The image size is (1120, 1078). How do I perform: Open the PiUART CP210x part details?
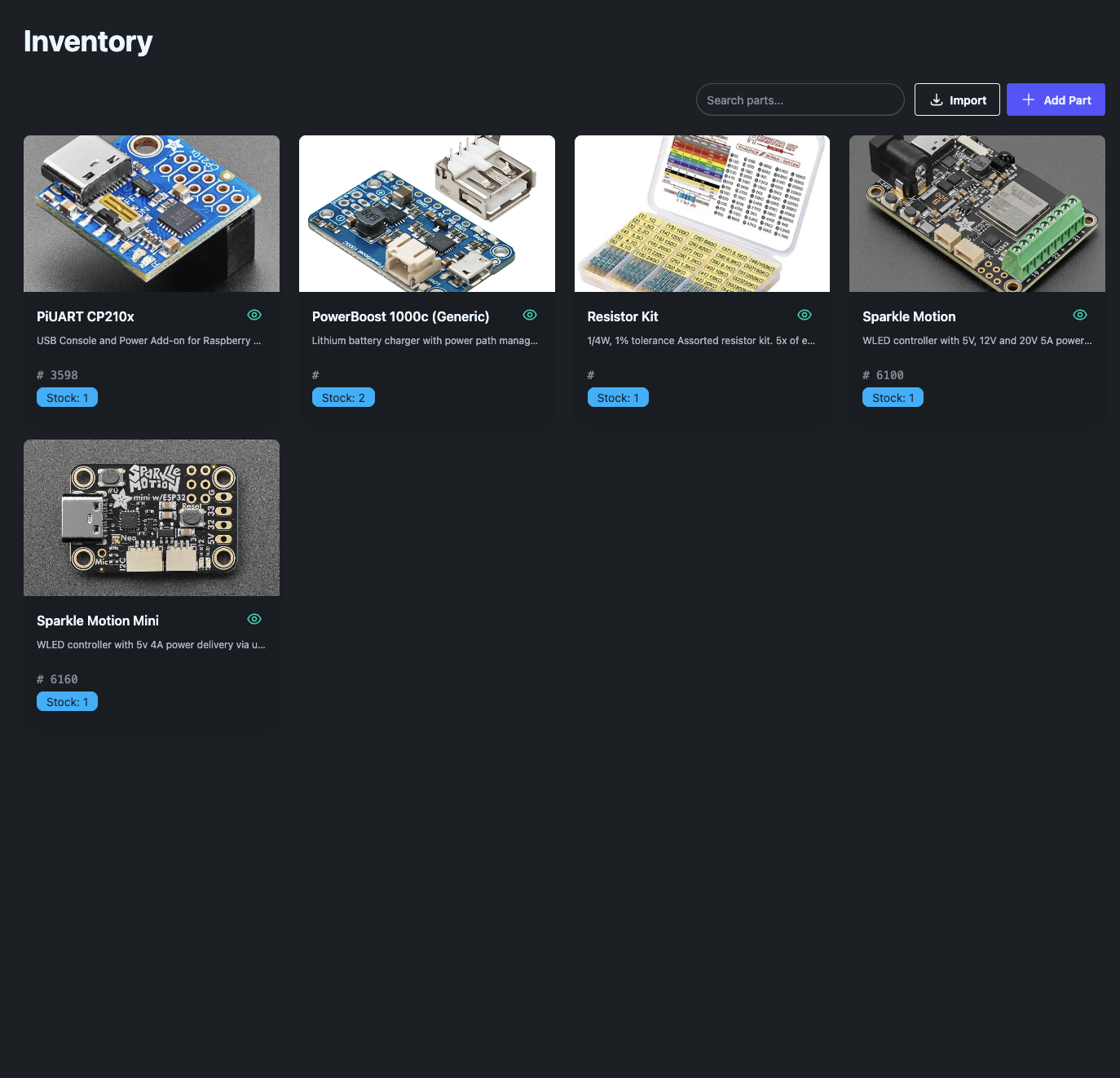(85, 316)
